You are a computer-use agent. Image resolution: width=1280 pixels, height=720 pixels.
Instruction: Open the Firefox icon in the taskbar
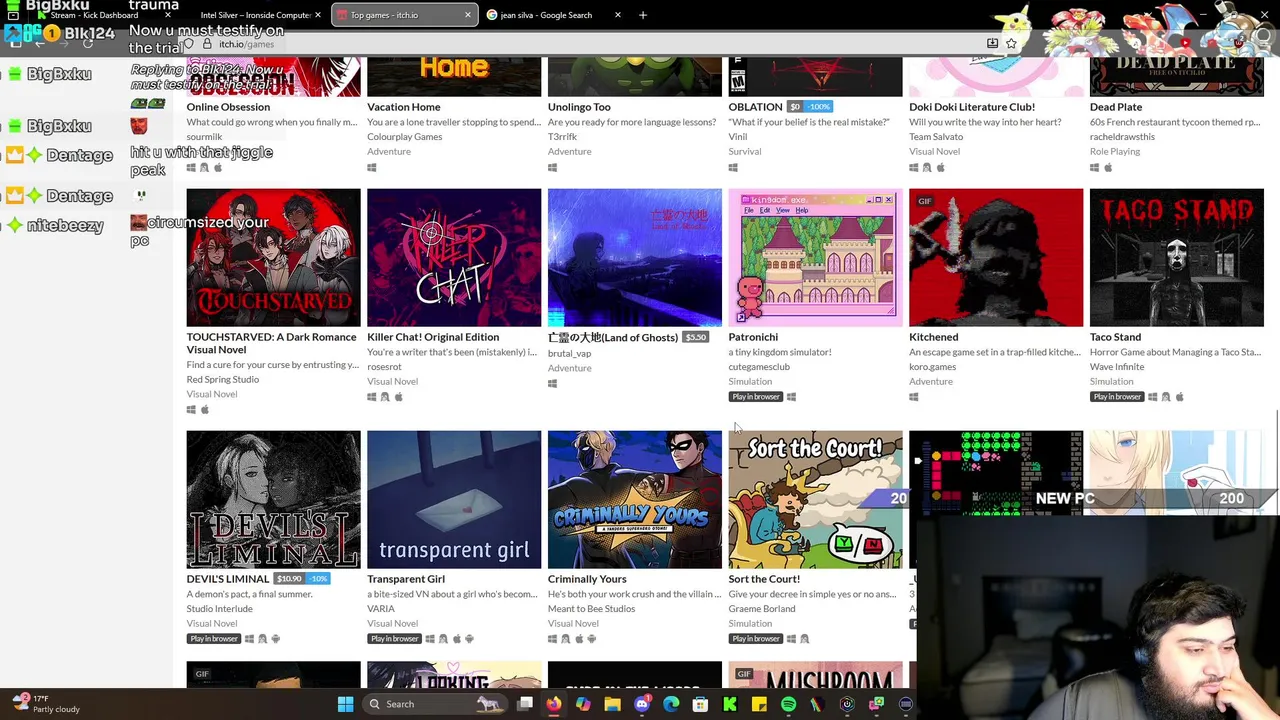coord(553,704)
